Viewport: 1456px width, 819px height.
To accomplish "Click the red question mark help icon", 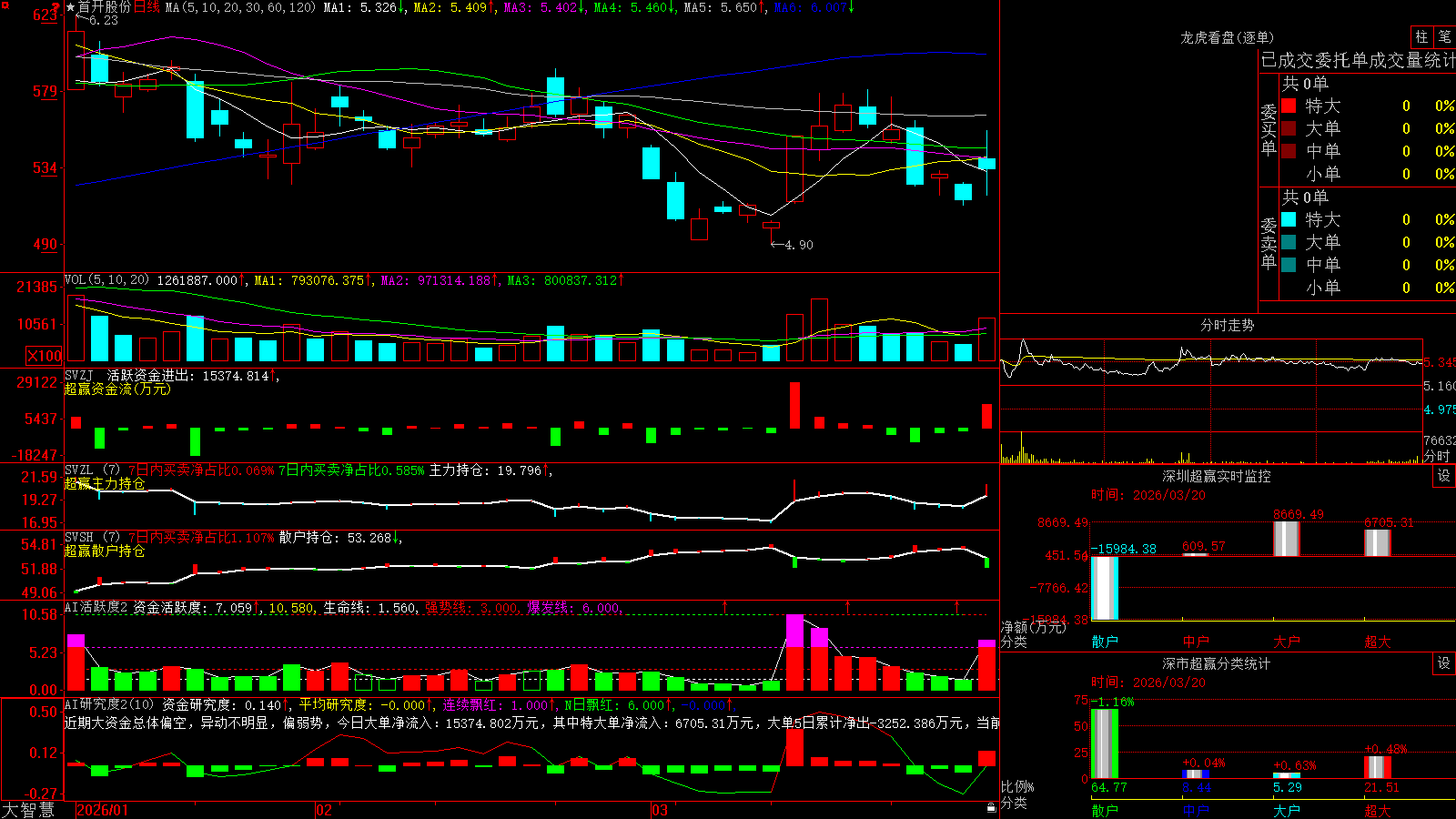I will tap(56, 7).
